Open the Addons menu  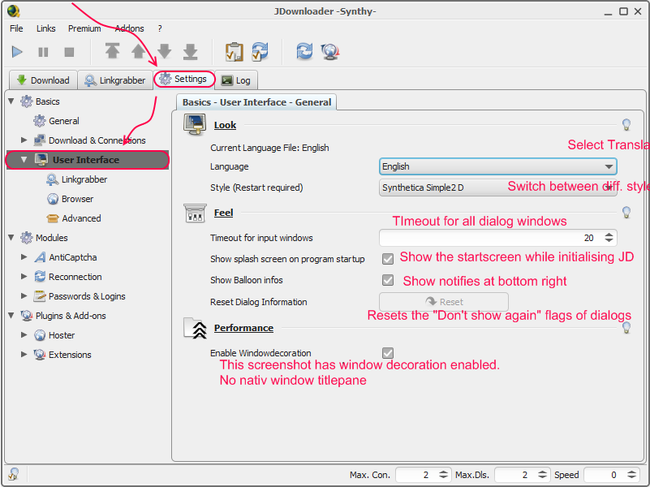click(129, 28)
